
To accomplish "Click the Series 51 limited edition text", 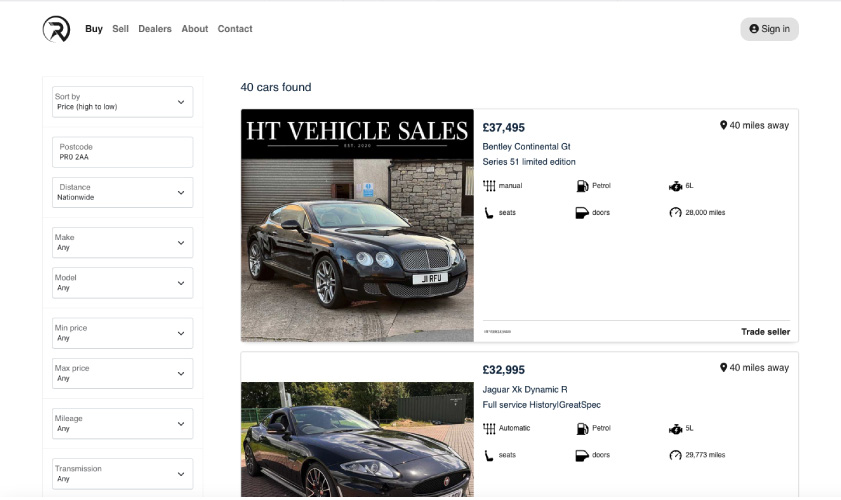I will (x=529, y=161).
